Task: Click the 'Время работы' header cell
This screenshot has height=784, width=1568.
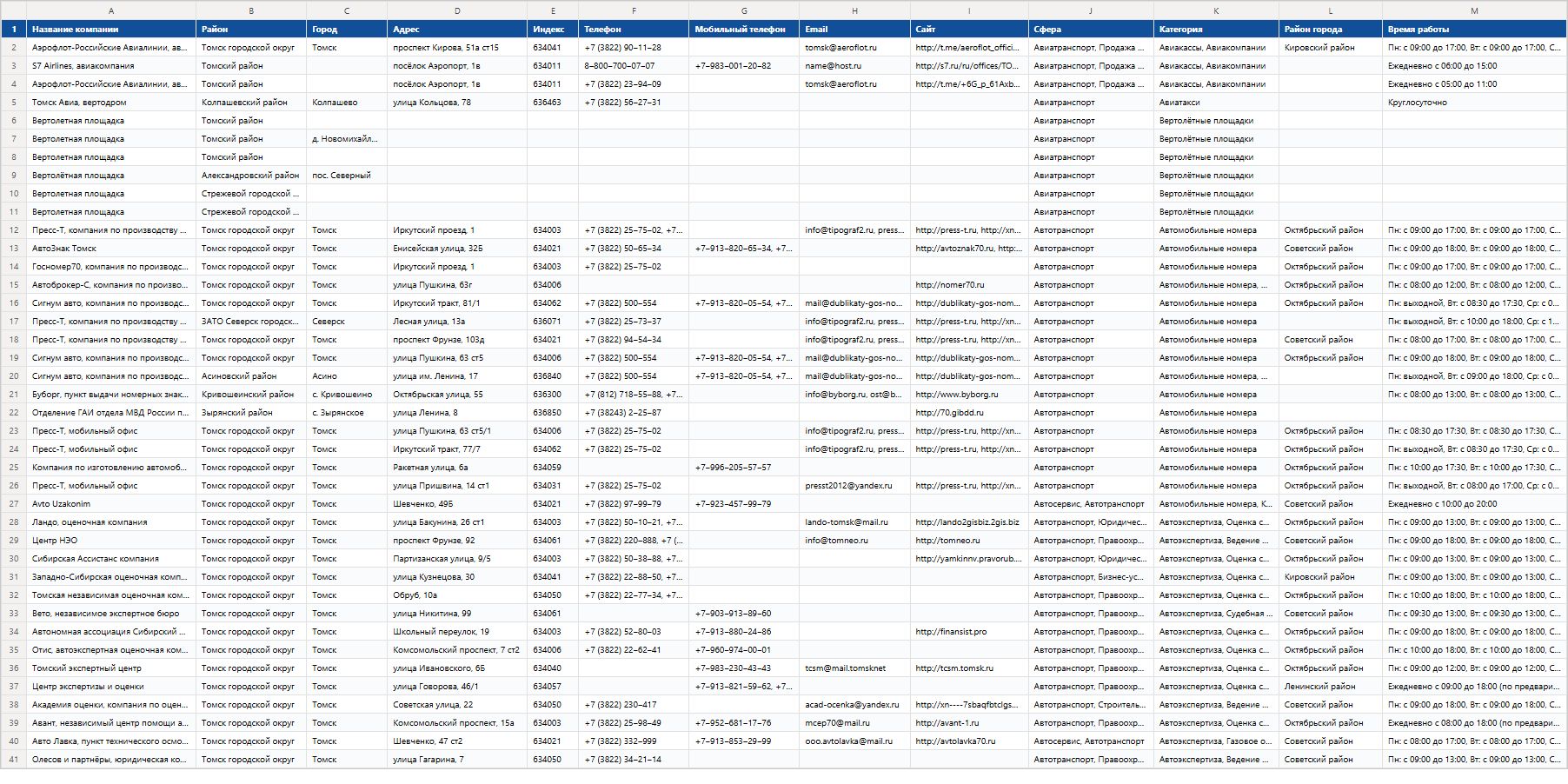Action: pos(1474,30)
